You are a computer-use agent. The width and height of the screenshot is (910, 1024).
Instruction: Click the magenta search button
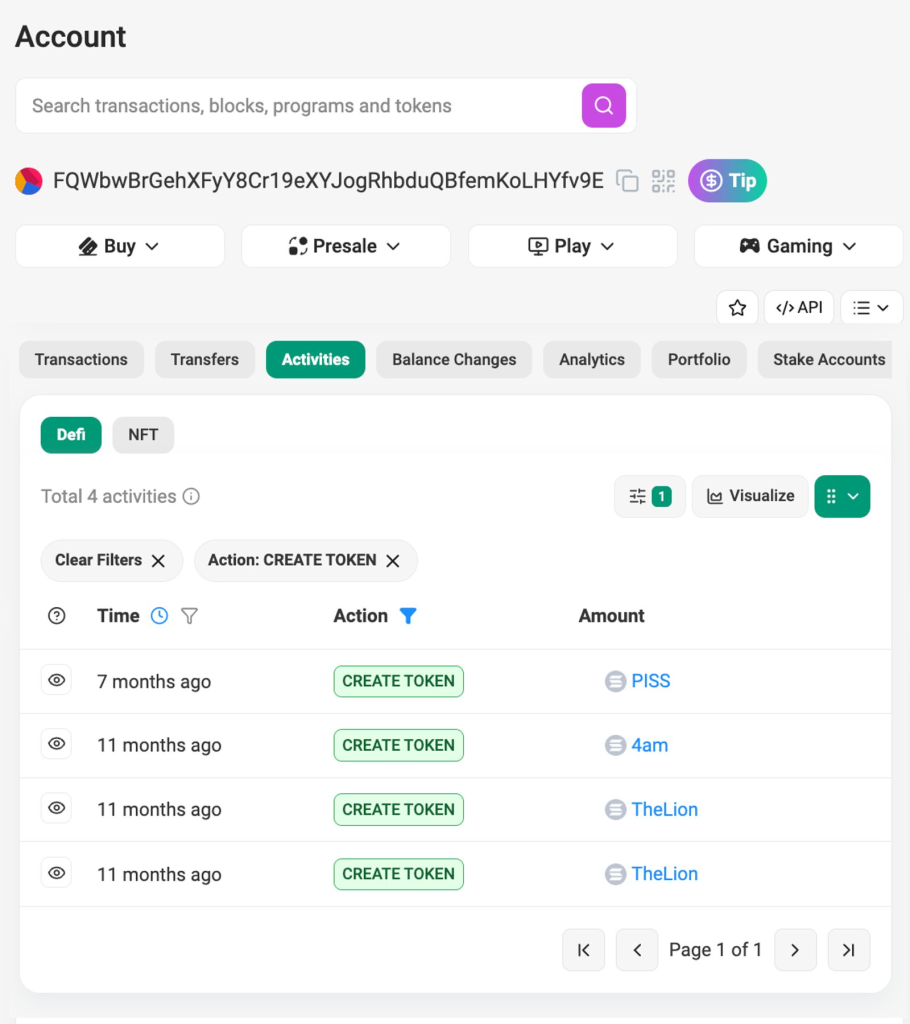(603, 106)
